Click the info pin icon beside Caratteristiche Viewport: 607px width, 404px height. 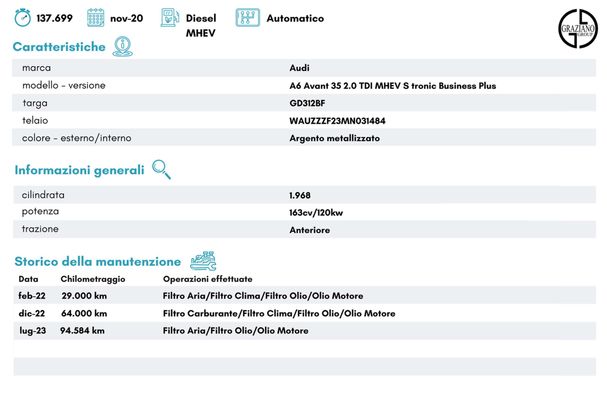[123, 46]
